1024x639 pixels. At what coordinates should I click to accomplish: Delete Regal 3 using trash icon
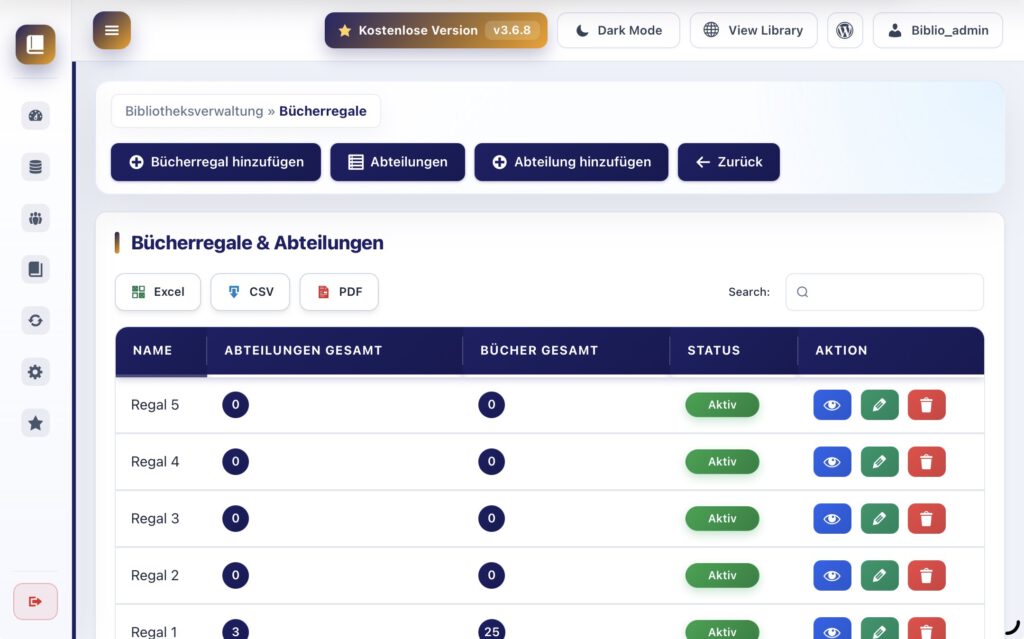pos(926,519)
